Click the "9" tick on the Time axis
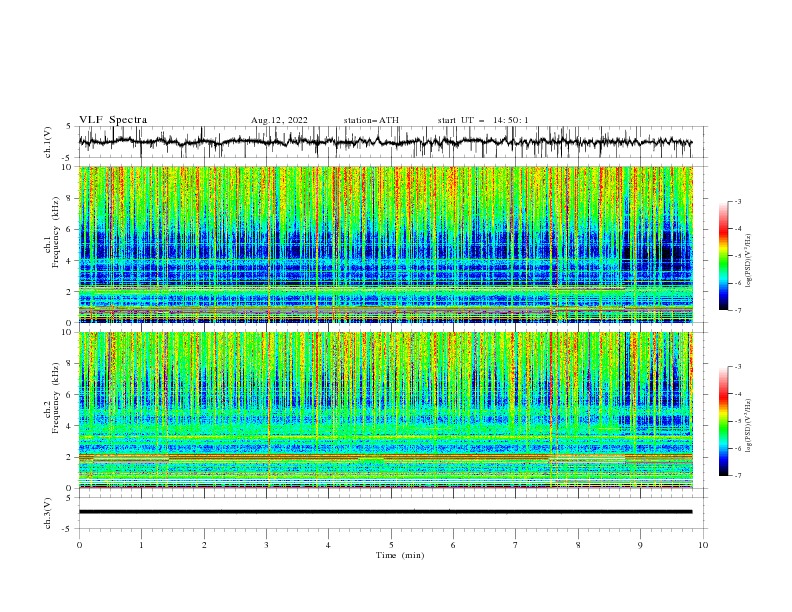Screen dimensions: 792x612 tap(640, 545)
